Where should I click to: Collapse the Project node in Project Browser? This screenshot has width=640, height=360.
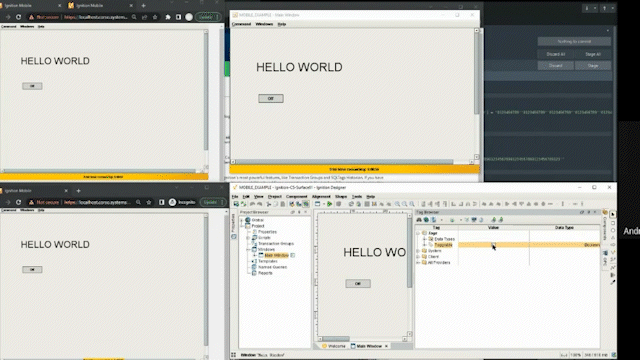pyautogui.click(x=242, y=226)
